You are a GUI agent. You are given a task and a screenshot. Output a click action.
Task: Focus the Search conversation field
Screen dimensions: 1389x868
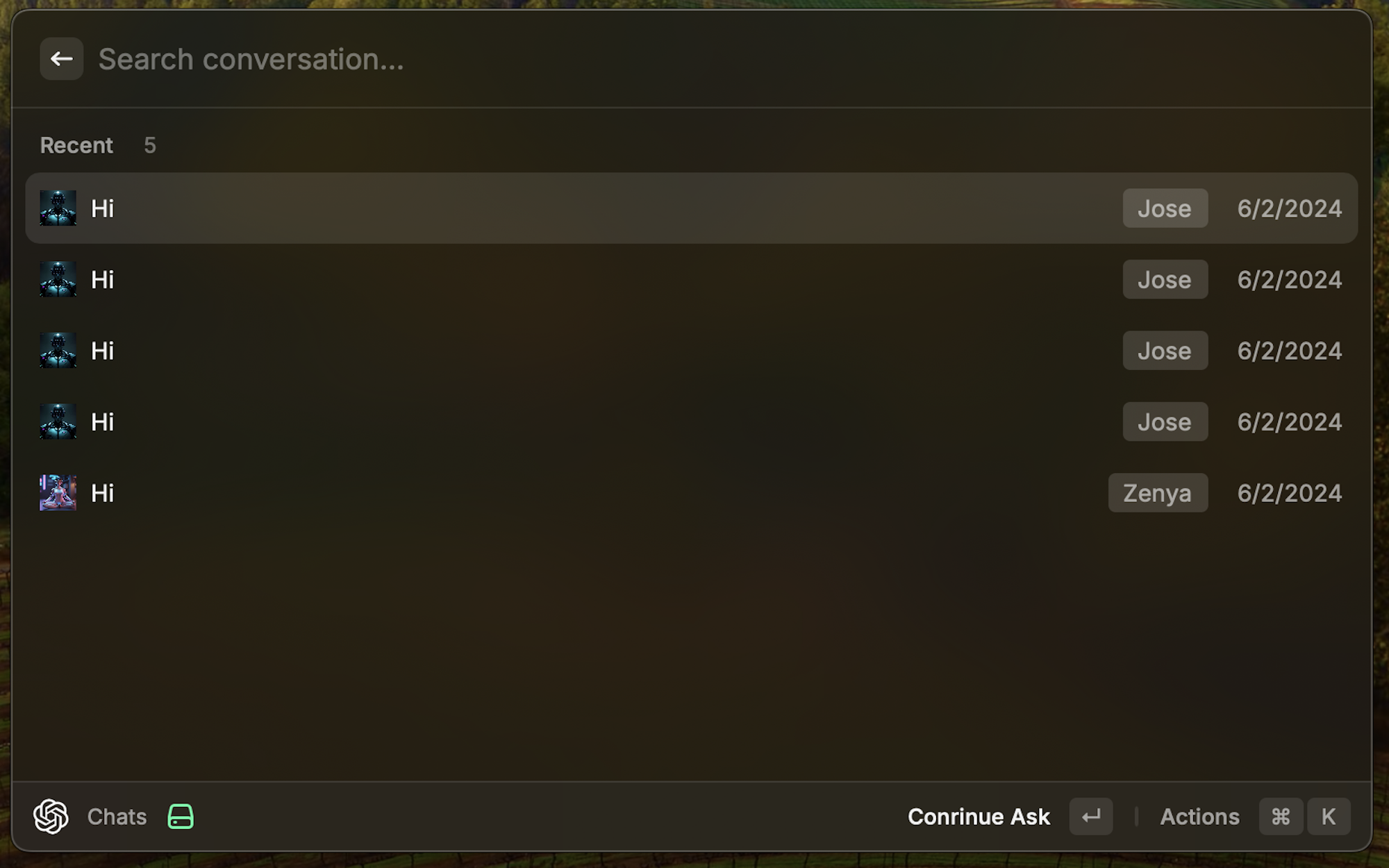point(722,59)
